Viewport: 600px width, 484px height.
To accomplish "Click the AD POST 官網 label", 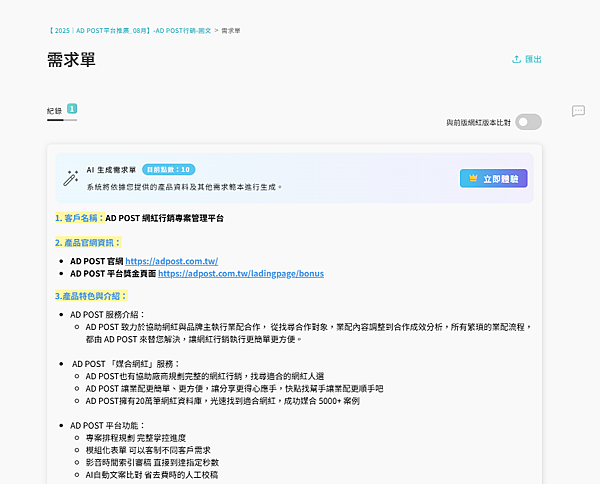I will pos(96,261).
